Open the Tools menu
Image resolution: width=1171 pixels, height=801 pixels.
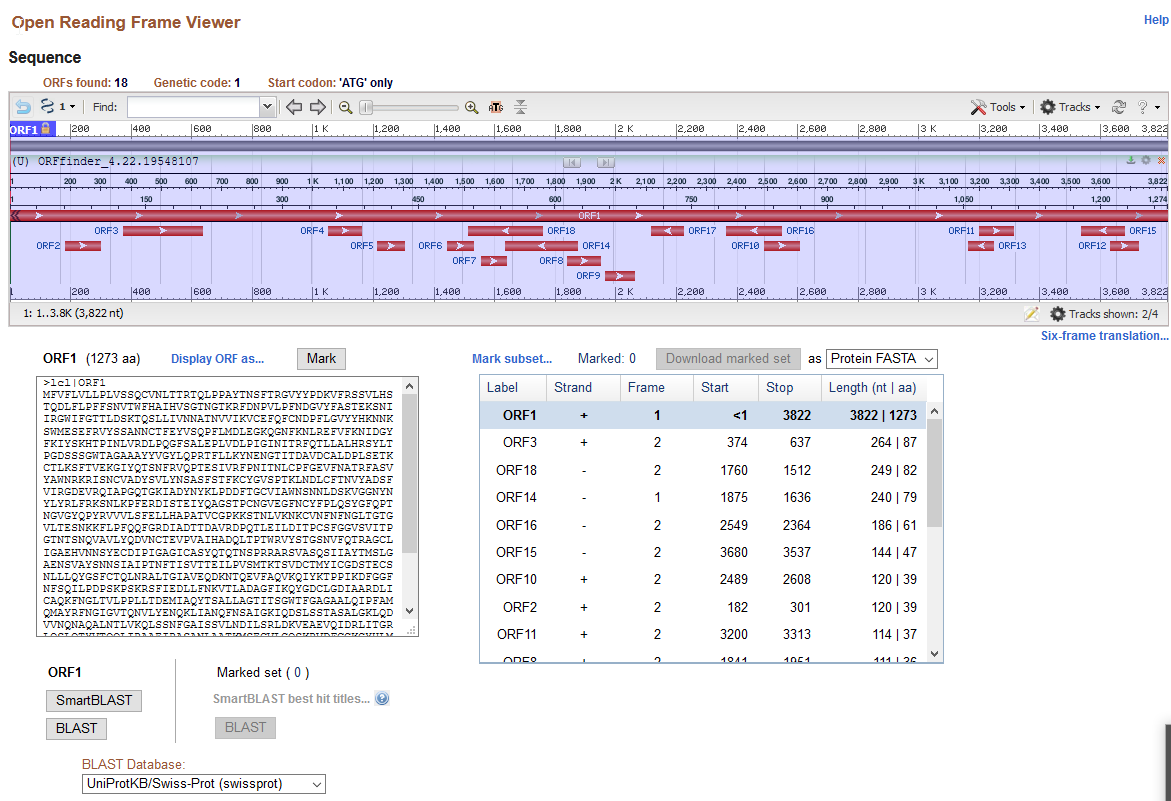[x=997, y=107]
